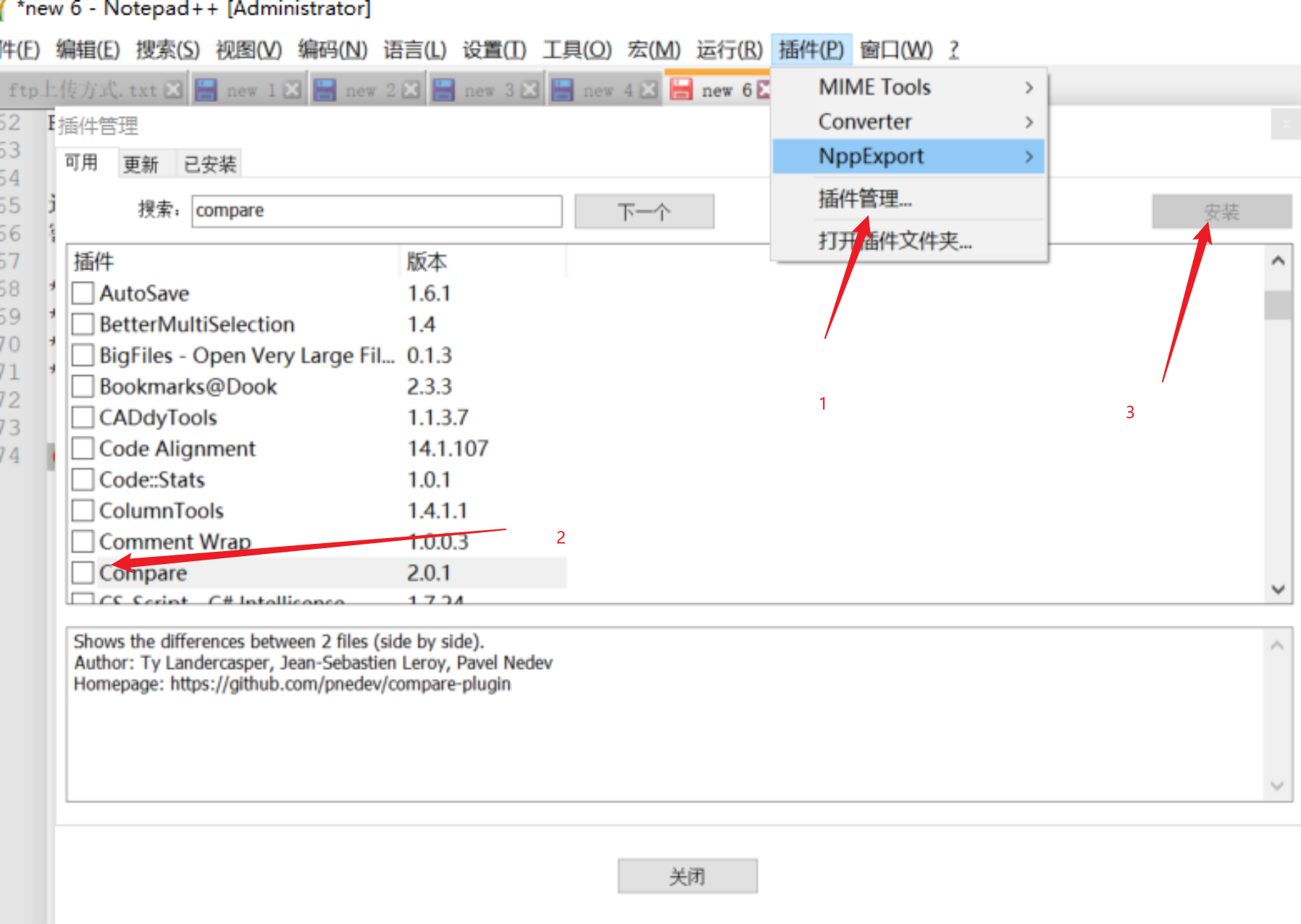Enable the Compare plugin checkbox

[x=82, y=572]
